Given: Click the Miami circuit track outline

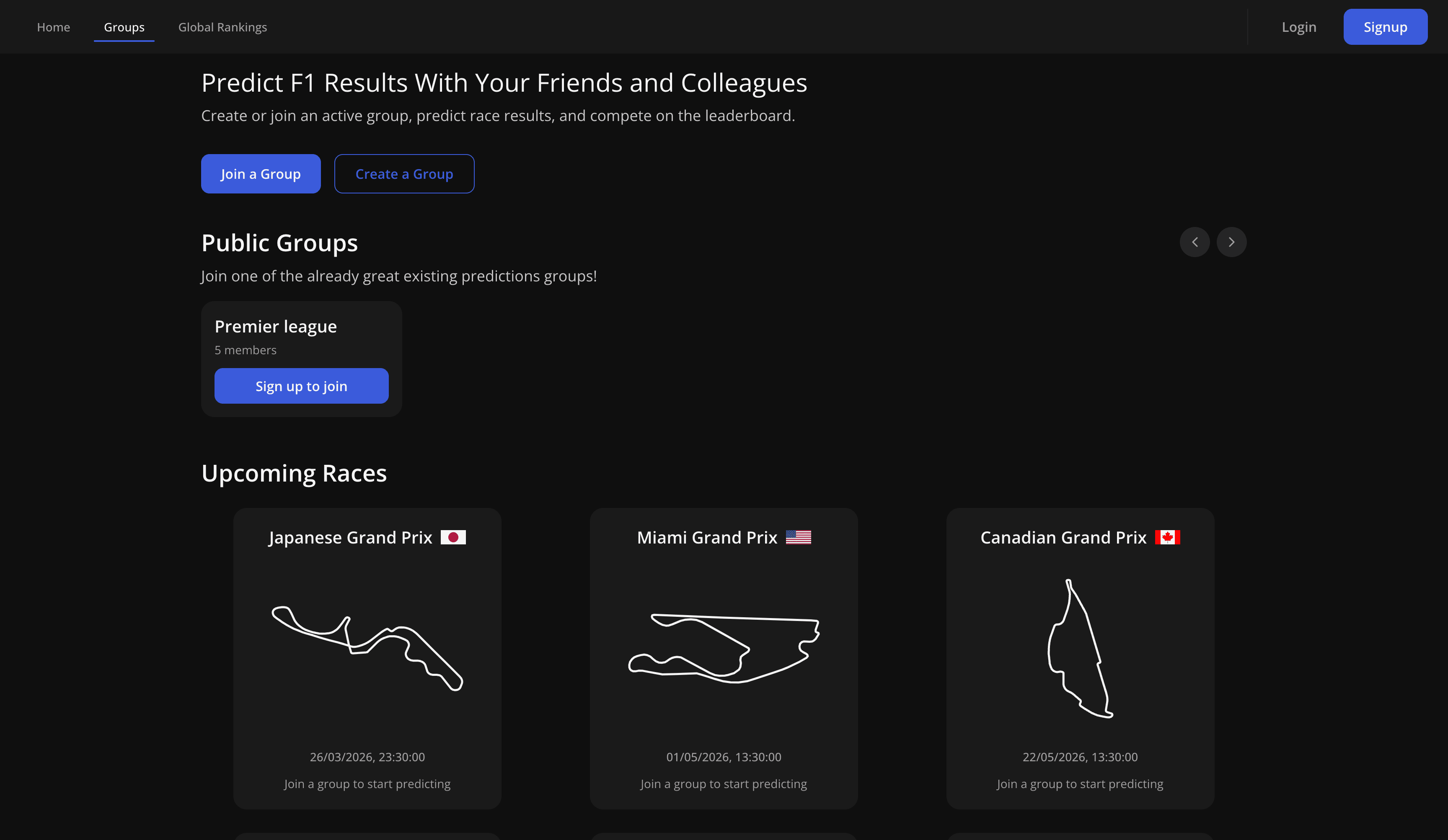Looking at the screenshot, I should [x=724, y=648].
